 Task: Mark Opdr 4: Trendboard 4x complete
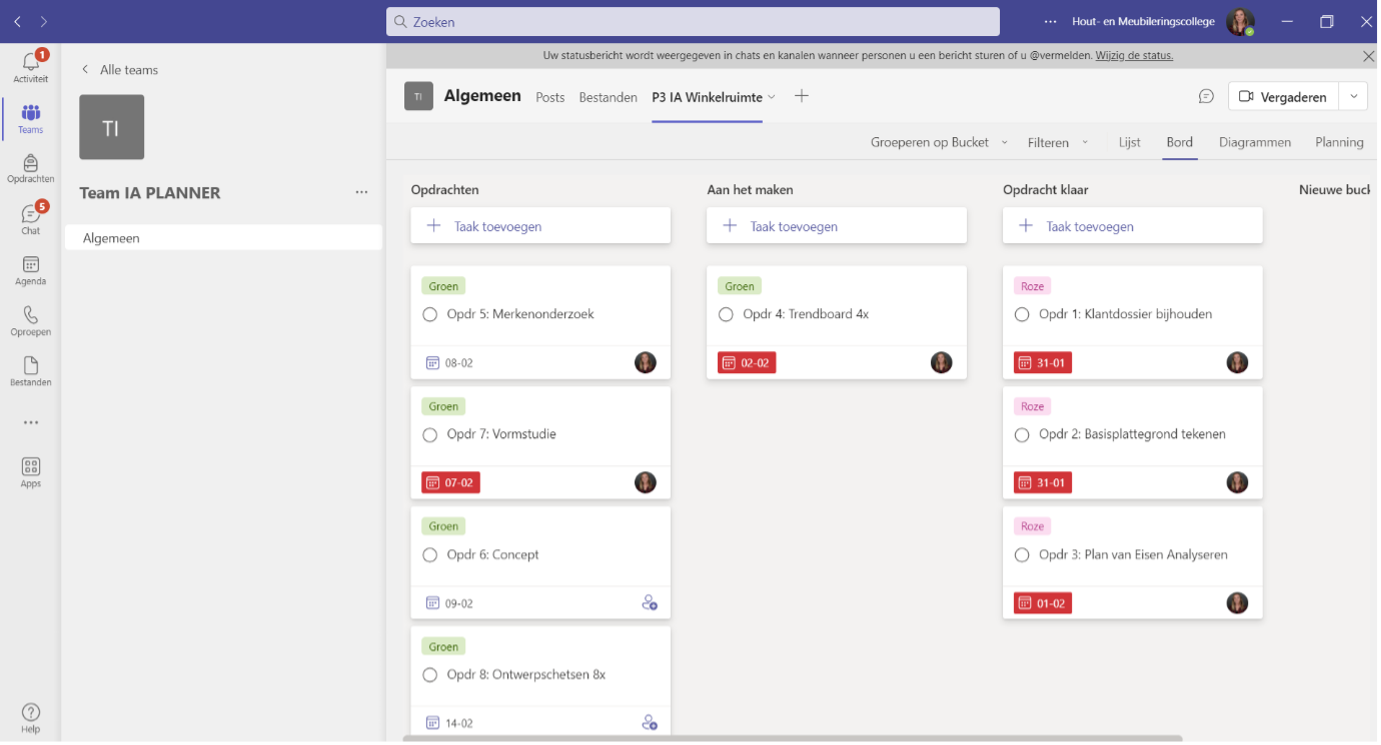pos(726,314)
